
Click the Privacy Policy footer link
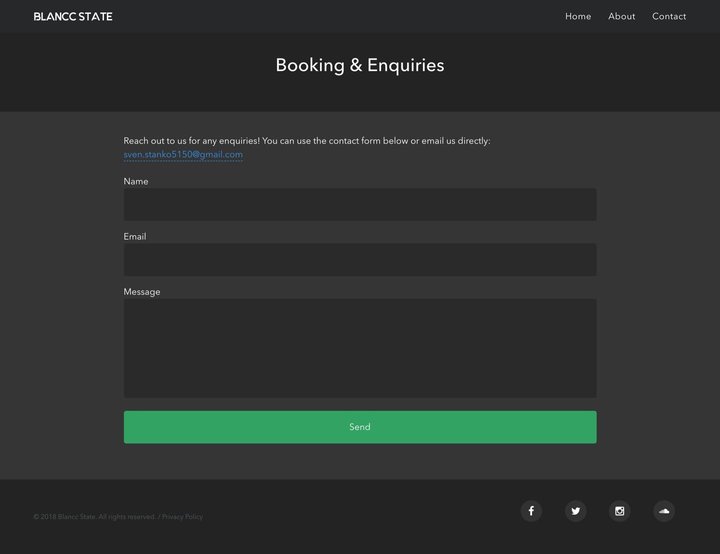[x=182, y=517]
